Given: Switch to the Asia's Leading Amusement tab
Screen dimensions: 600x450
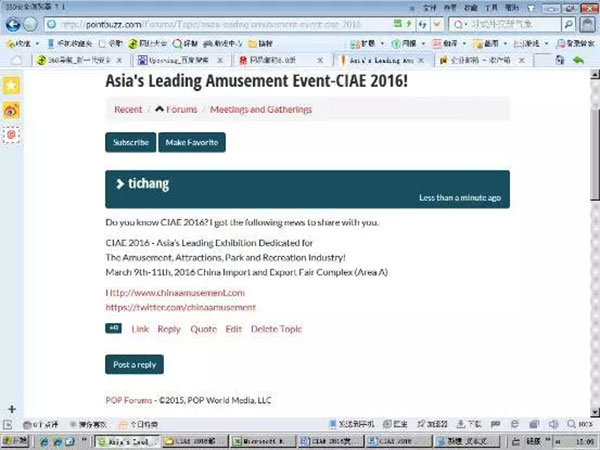Looking at the screenshot, I should tap(385, 62).
